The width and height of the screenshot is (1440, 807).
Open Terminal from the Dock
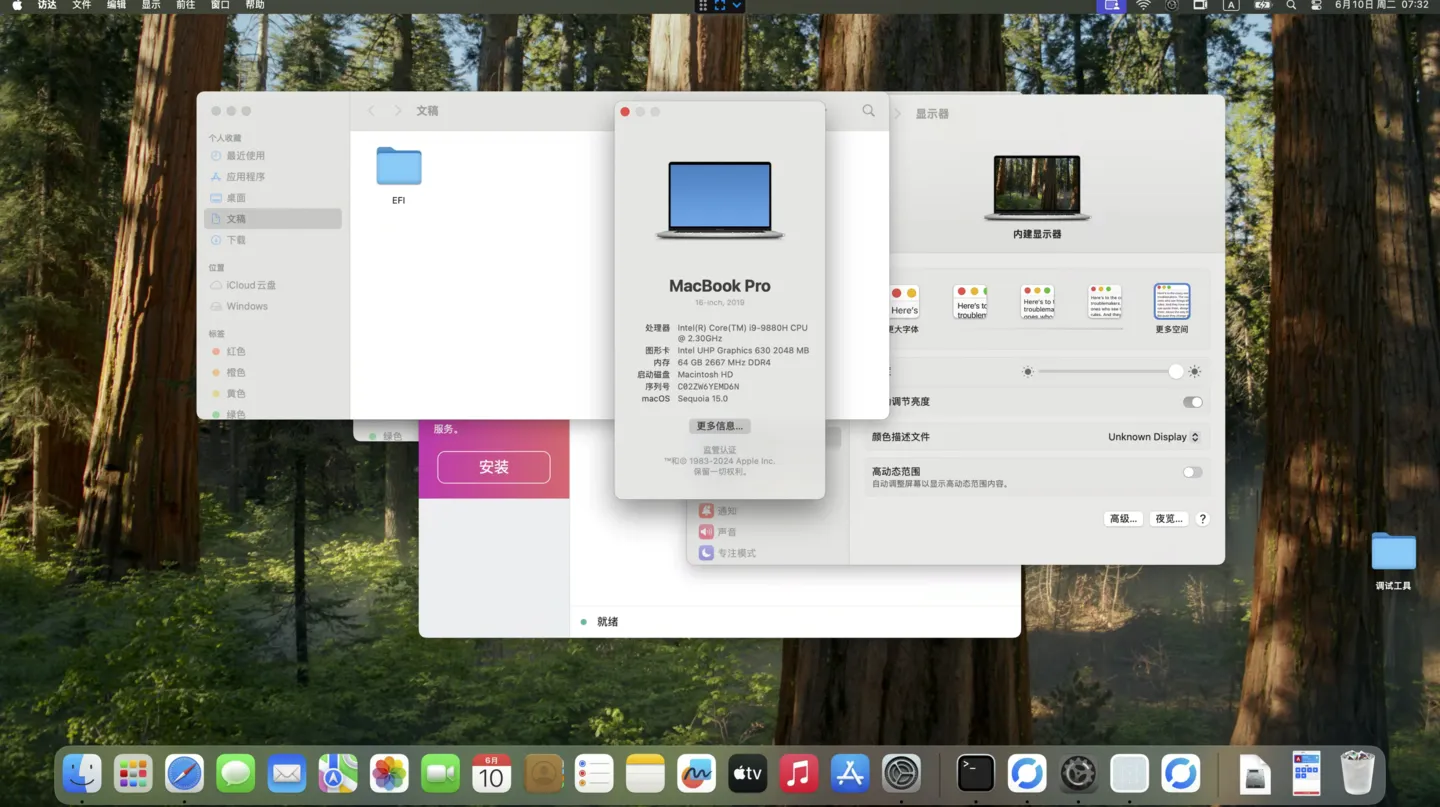tap(975, 773)
